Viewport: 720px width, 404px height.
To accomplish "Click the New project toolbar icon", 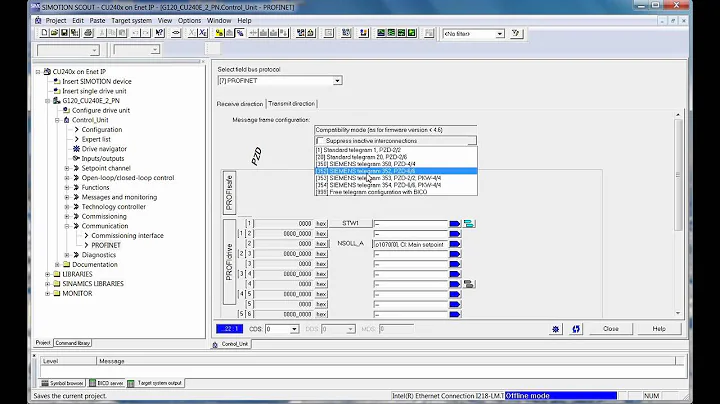I will click(x=44, y=33).
